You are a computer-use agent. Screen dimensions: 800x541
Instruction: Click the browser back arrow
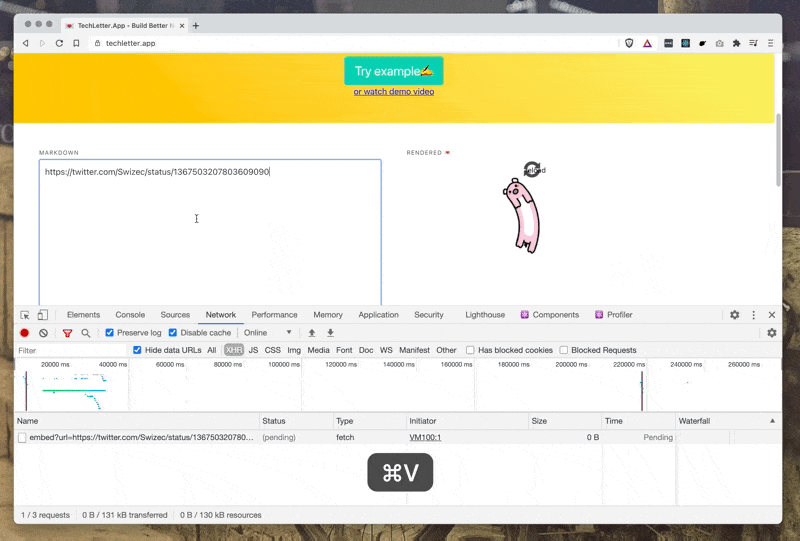(x=26, y=43)
